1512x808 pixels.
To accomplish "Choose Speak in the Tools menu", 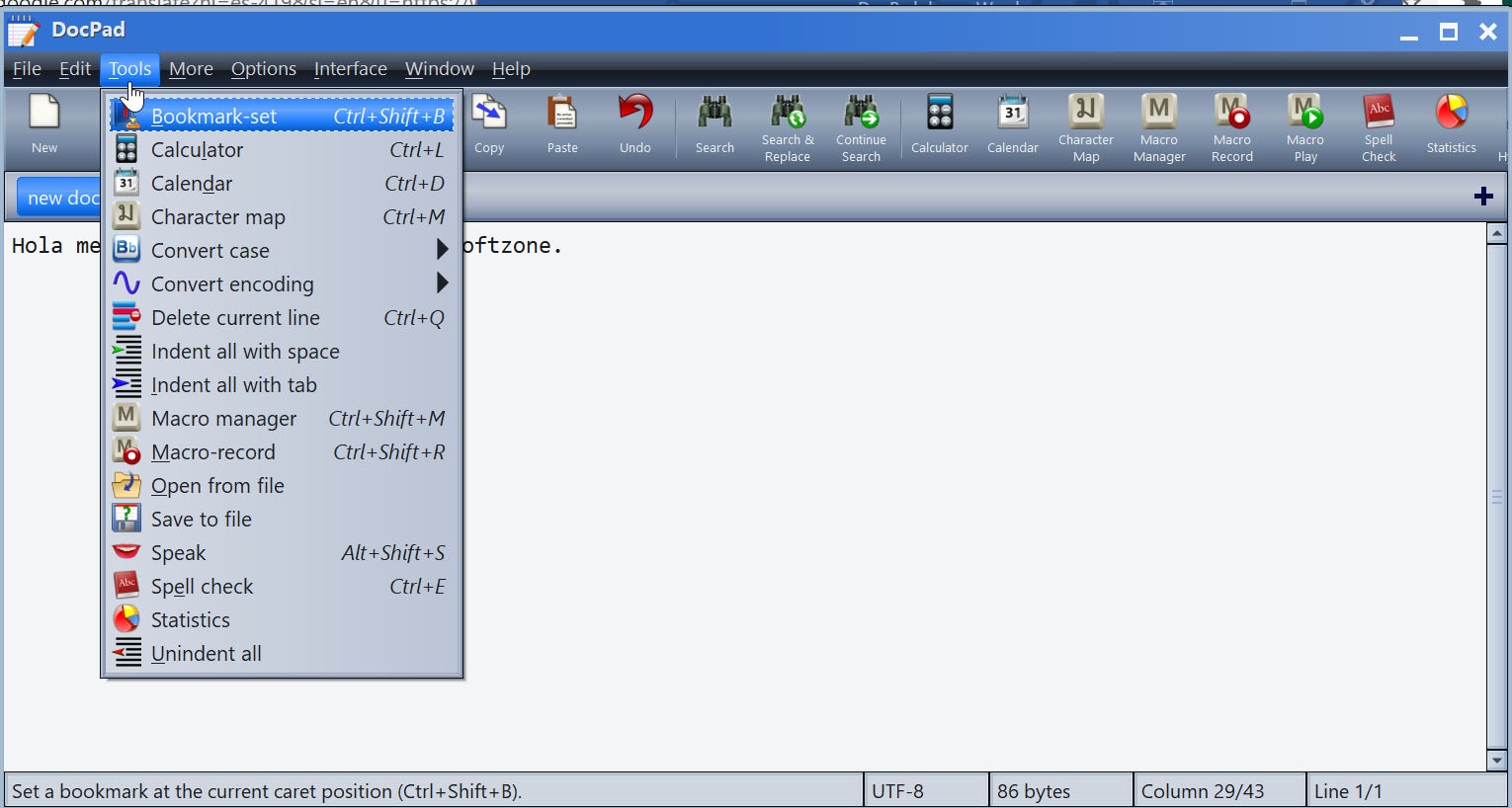I will pyautogui.click(x=282, y=553).
